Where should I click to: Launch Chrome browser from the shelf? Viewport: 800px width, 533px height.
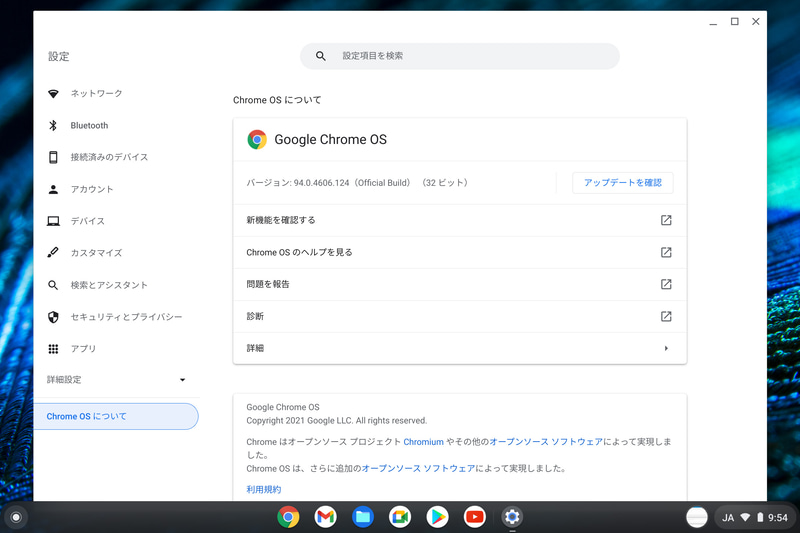click(288, 517)
